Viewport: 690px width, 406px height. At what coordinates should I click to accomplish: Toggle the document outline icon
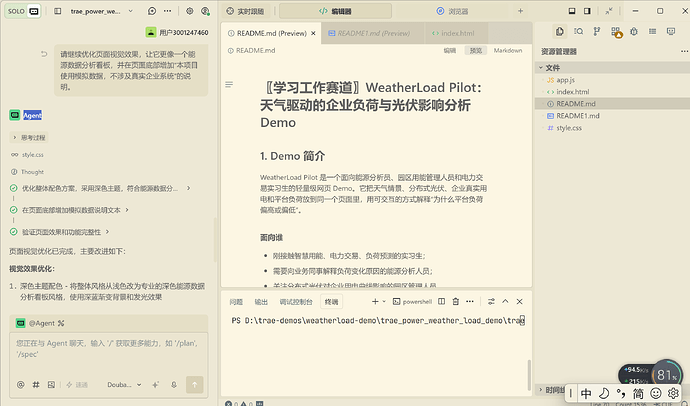tap(229, 84)
